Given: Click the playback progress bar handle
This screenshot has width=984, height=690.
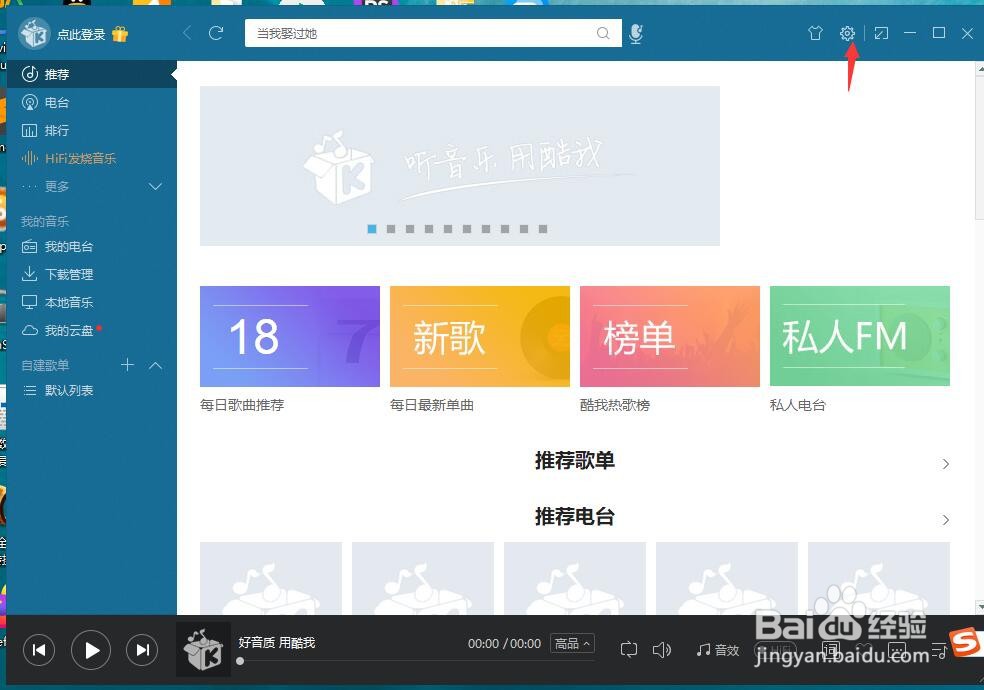Looking at the screenshot, I should pos(240,661).
